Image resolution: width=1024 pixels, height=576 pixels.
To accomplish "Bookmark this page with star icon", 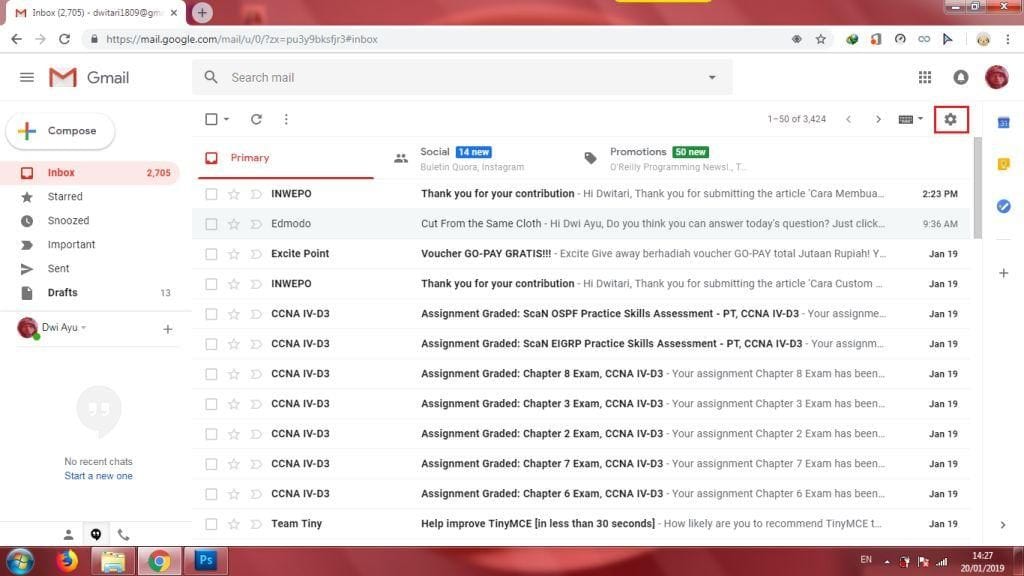I will (821, 39).
